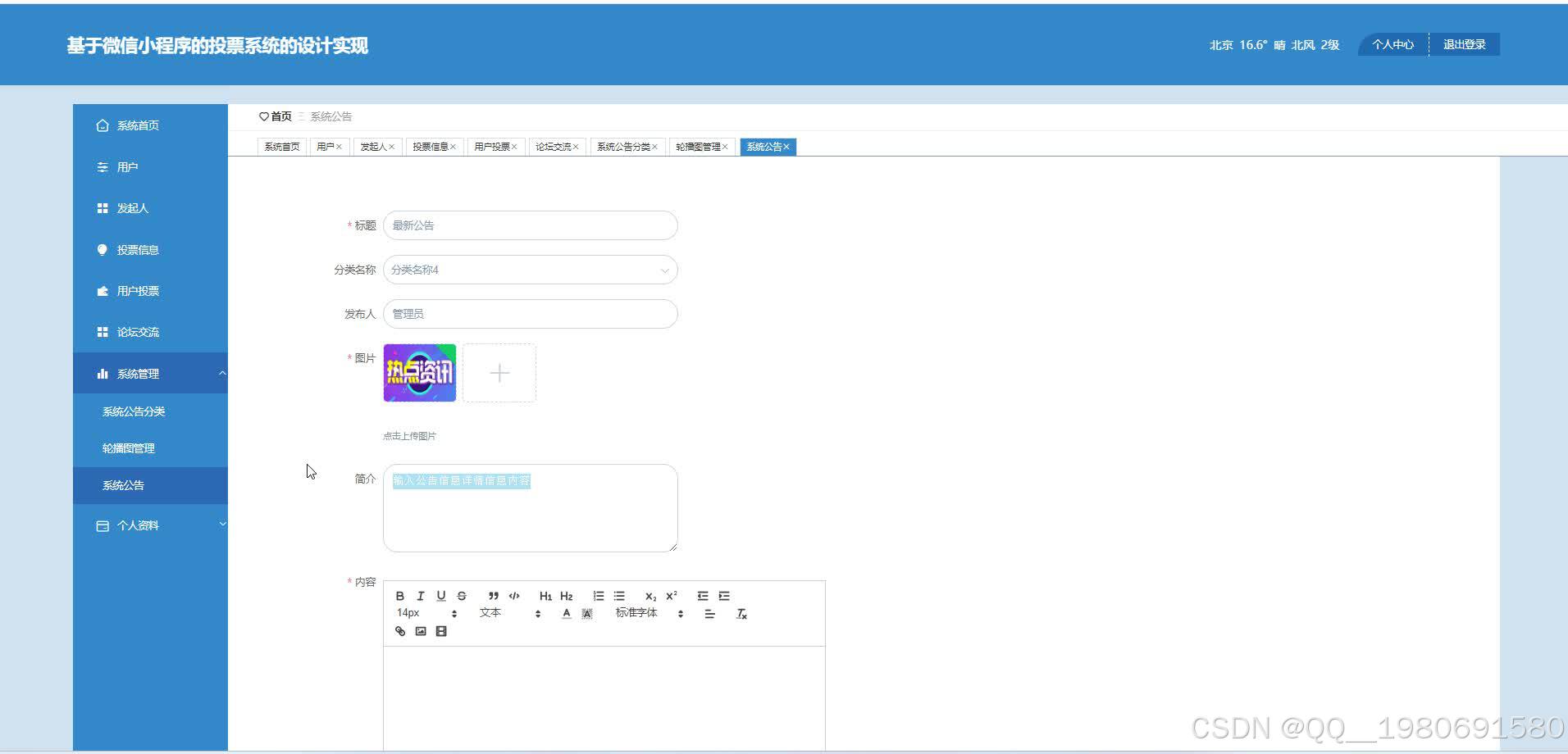The width and height of the screenshot is (1568, 754).
Task: Open 个人中心 in header
Action: click(1393, 44)
